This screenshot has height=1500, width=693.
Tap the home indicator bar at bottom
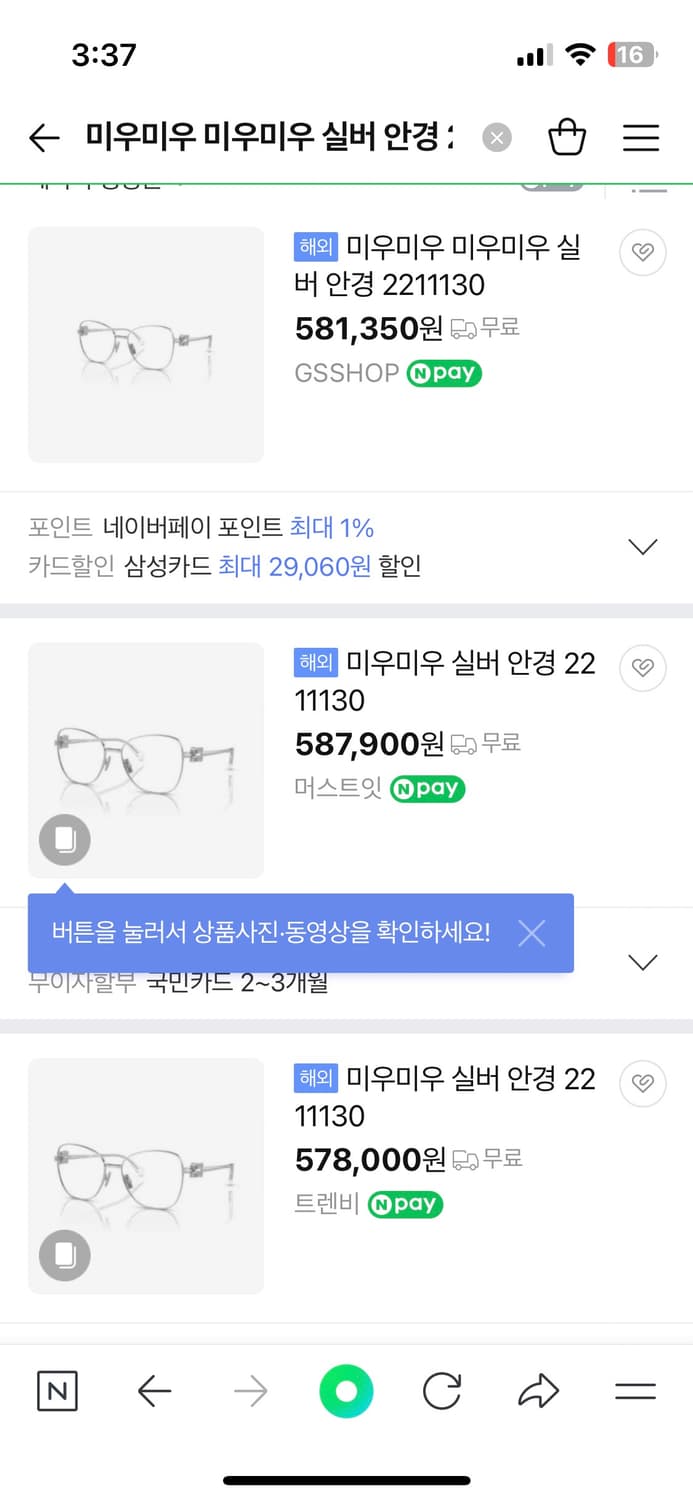[x=346, y=1479]
